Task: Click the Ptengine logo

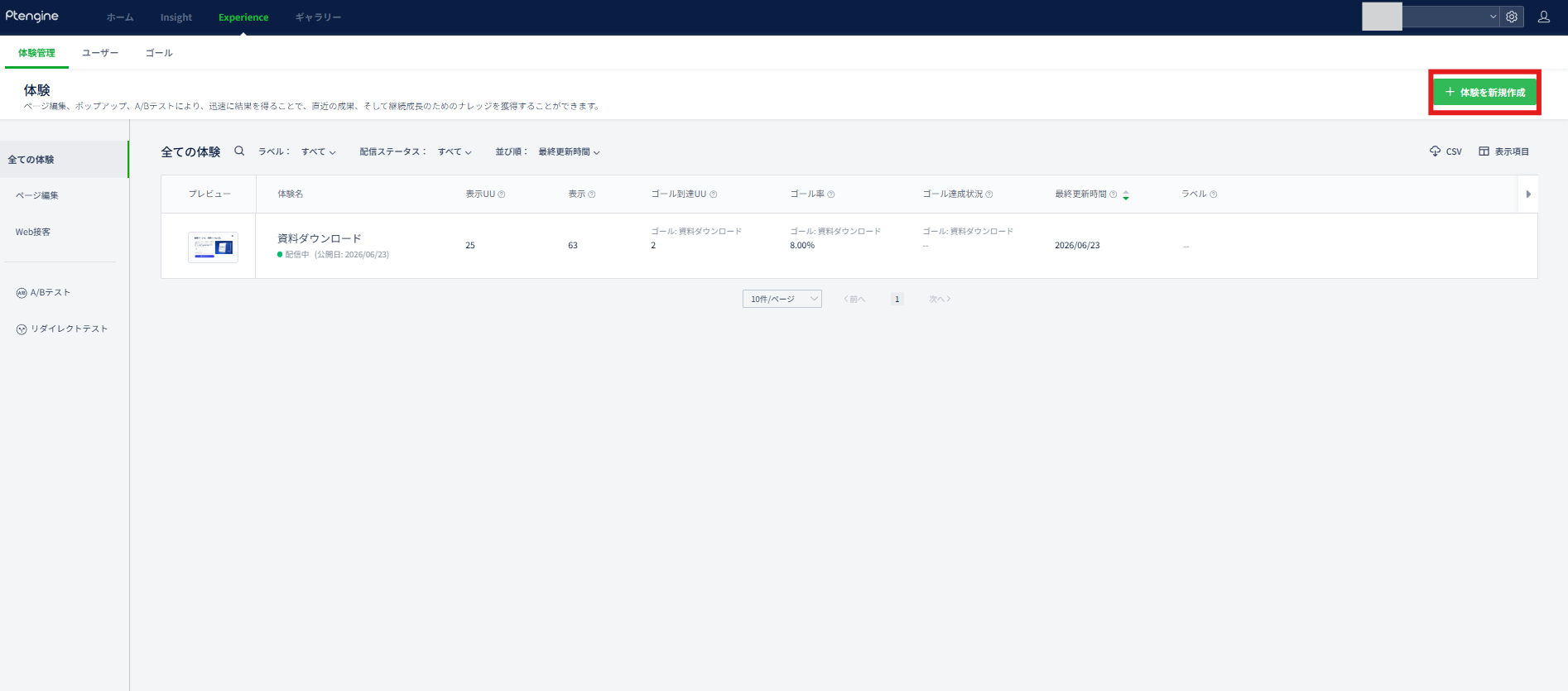Action: [x=32, y=17]
